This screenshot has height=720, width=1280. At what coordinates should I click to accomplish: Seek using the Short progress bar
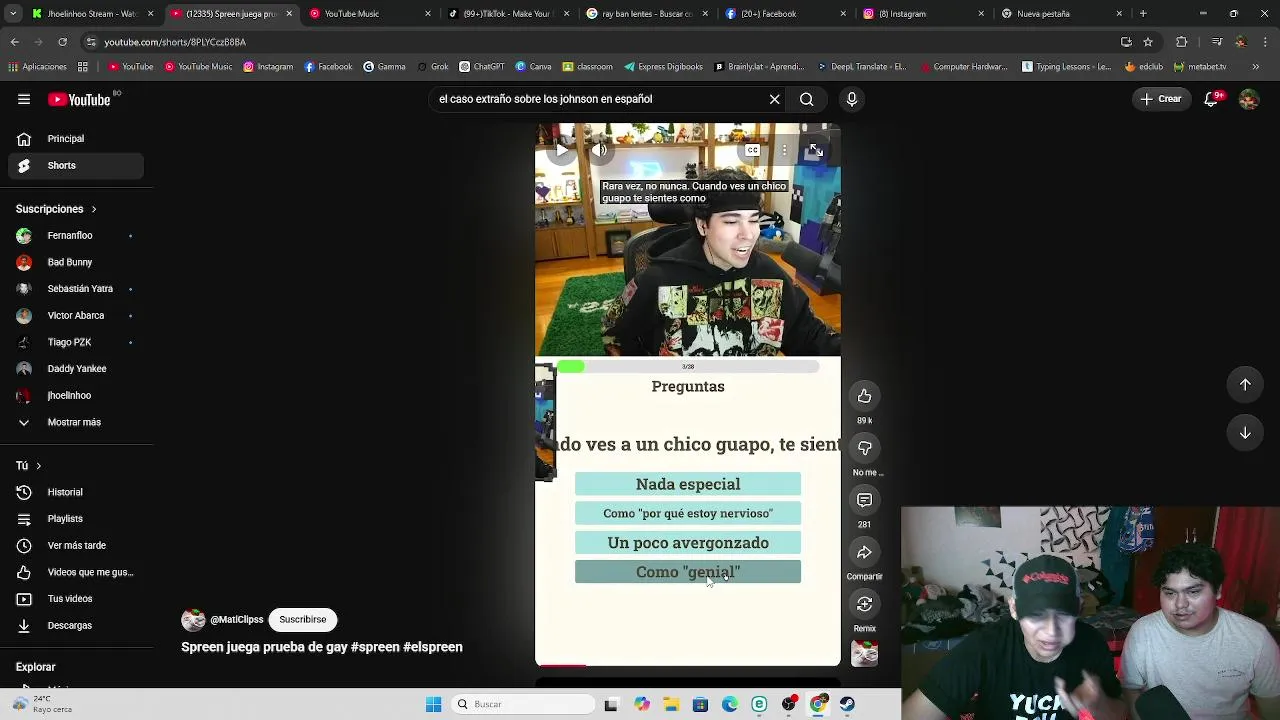pos(688,665)
